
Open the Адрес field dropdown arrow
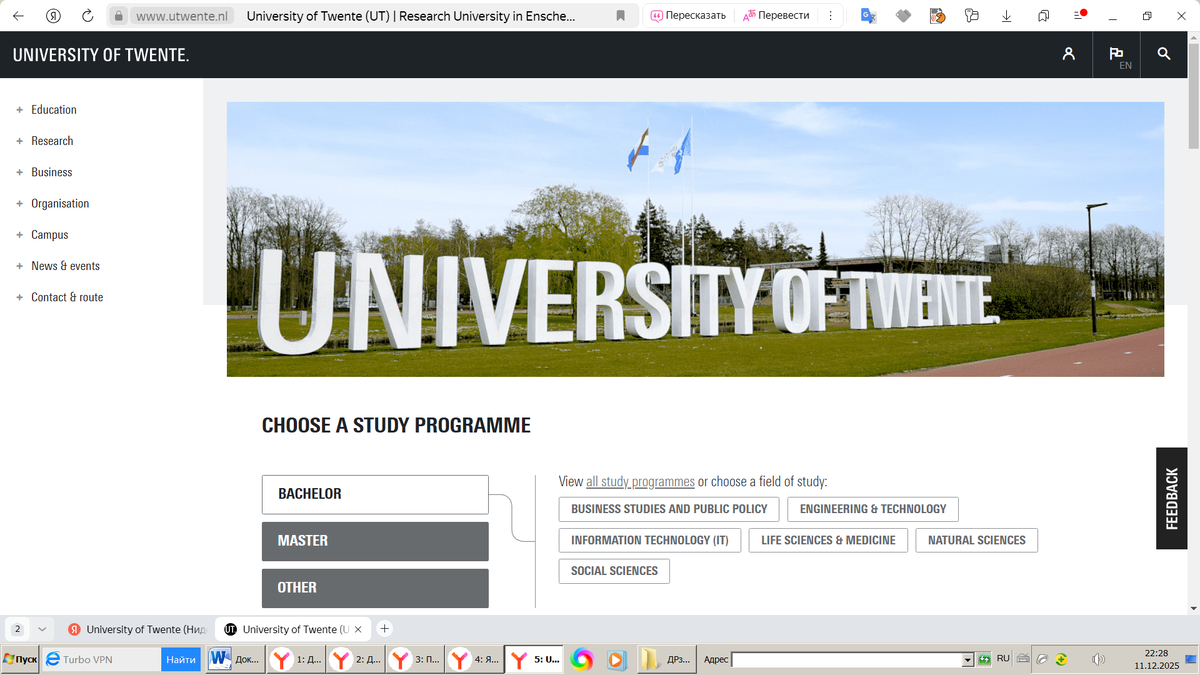[968, 660]
